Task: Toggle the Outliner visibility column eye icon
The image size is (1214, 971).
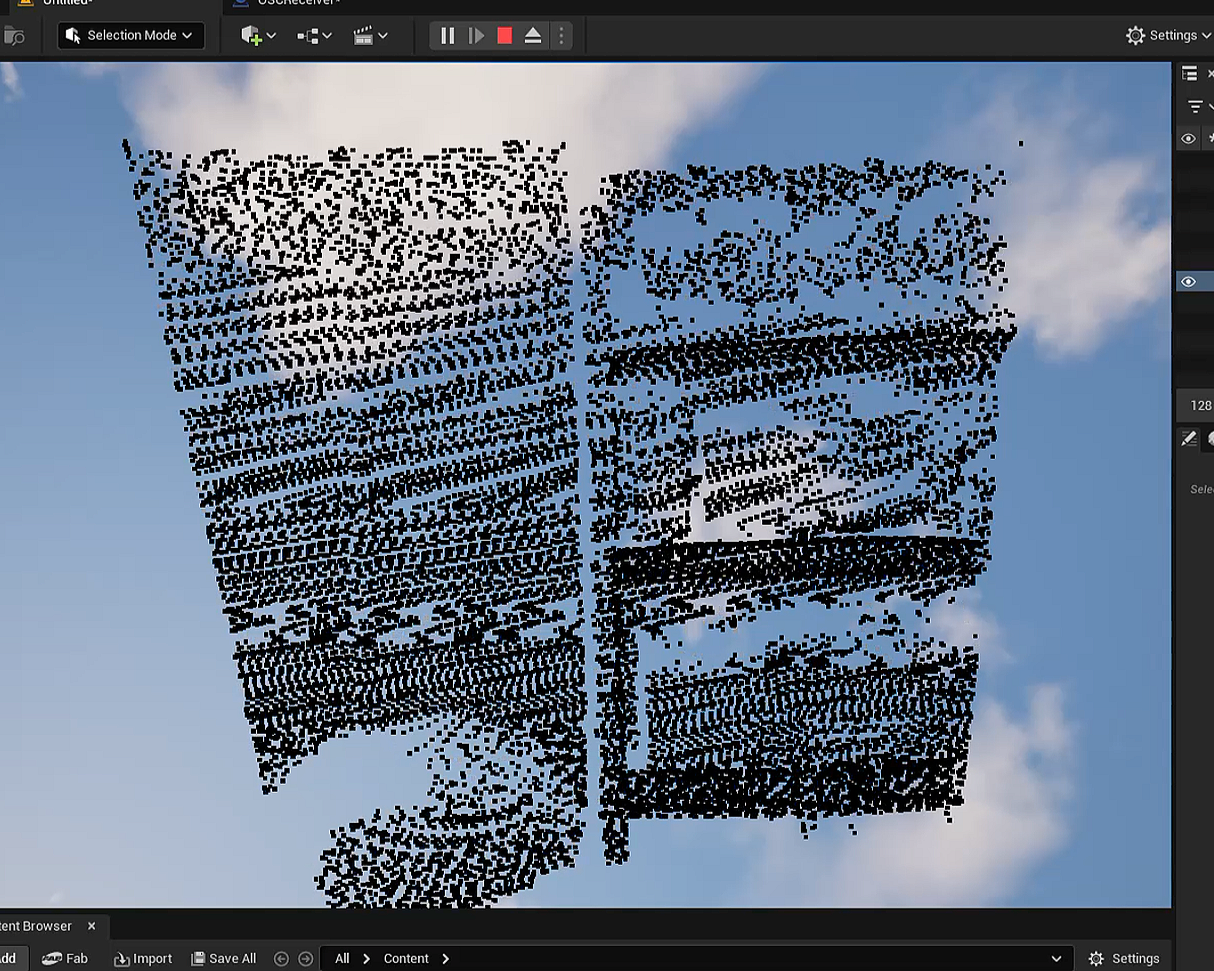Action: pyautogui.click(x=1189, y=138)
